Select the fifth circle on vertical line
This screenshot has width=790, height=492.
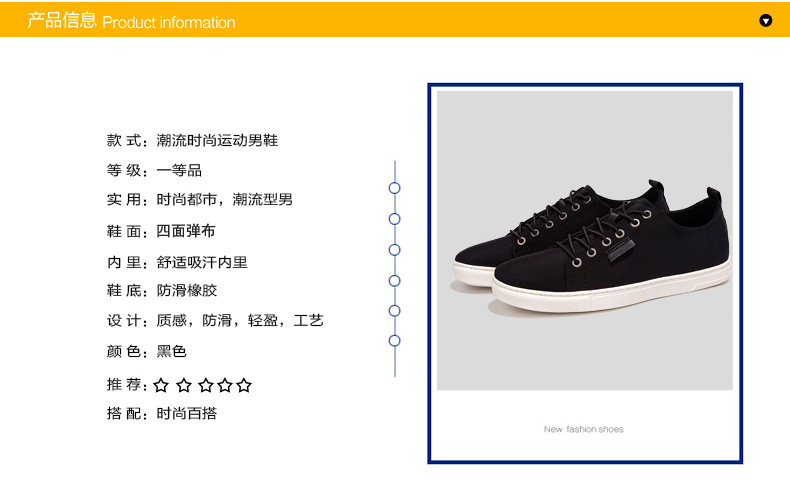[394, 311]
